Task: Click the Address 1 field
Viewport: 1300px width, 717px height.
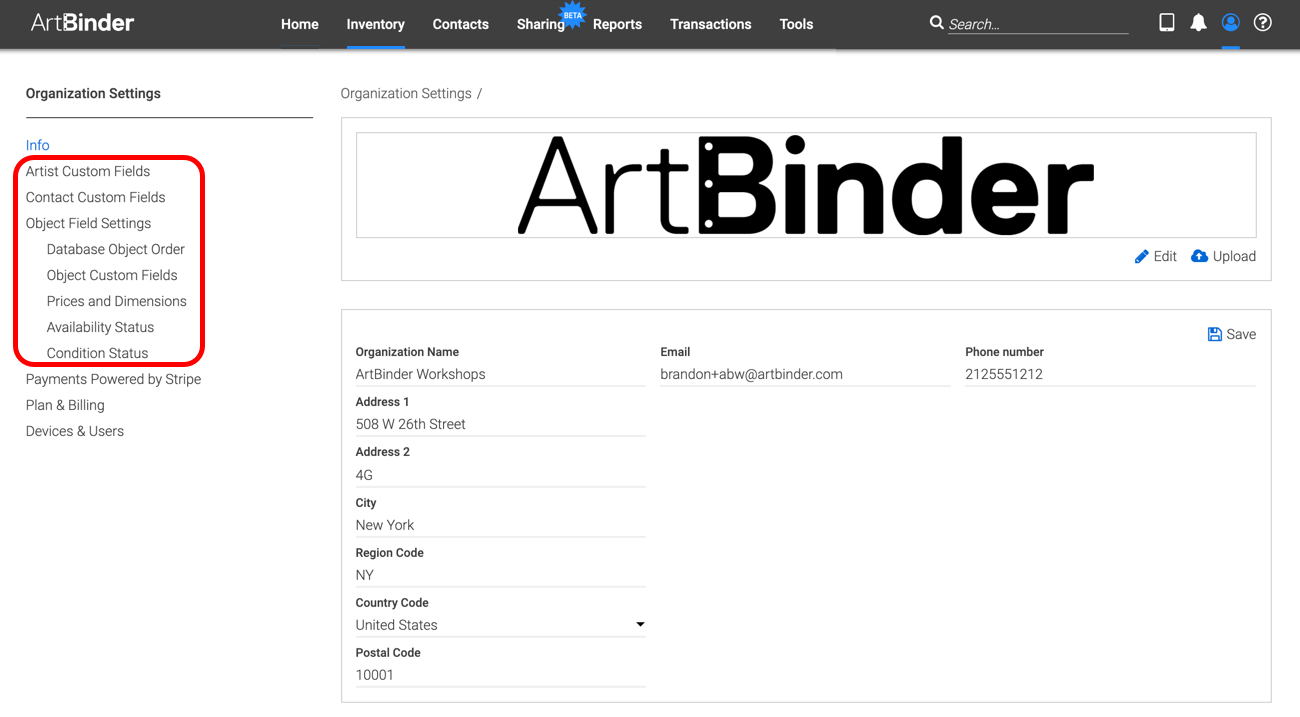Action: coord(501,424)
